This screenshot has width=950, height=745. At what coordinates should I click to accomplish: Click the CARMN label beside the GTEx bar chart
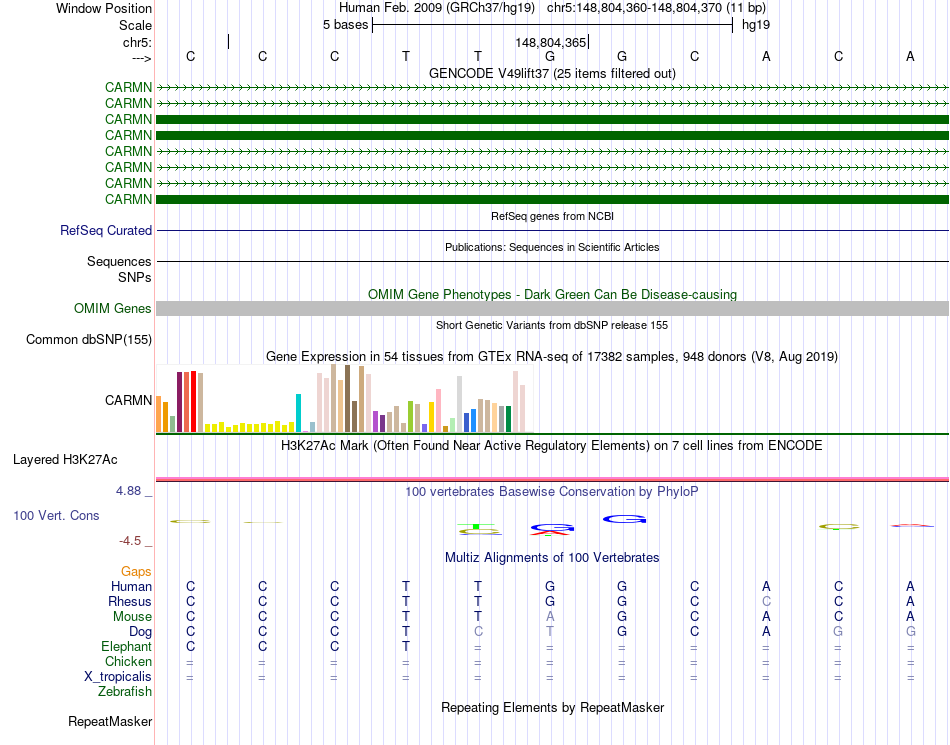128,400
